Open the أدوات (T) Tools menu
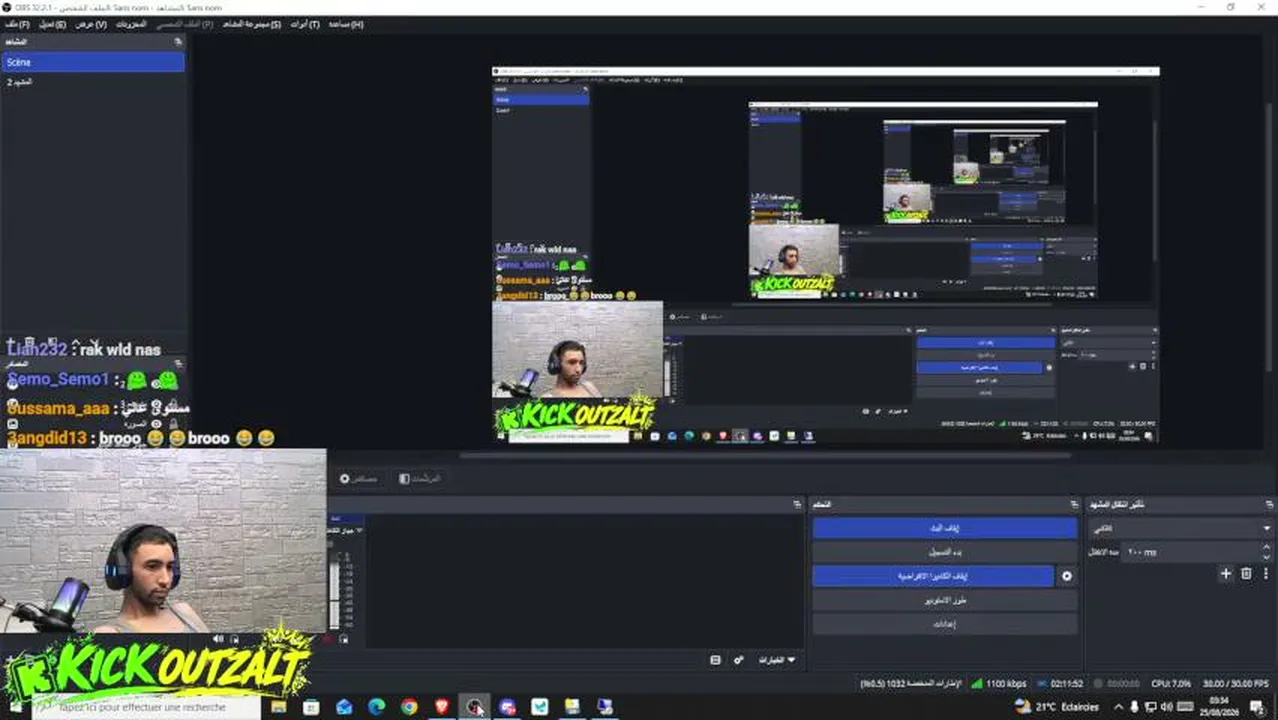This screenshot has height=720, width=1278. pos(305,24)
